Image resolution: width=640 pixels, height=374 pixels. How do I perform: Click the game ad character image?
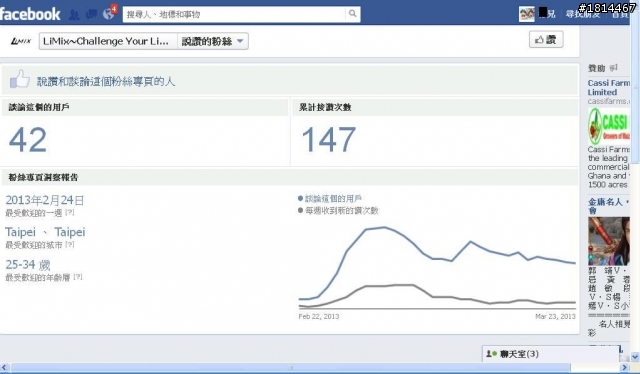click(609, 241)
